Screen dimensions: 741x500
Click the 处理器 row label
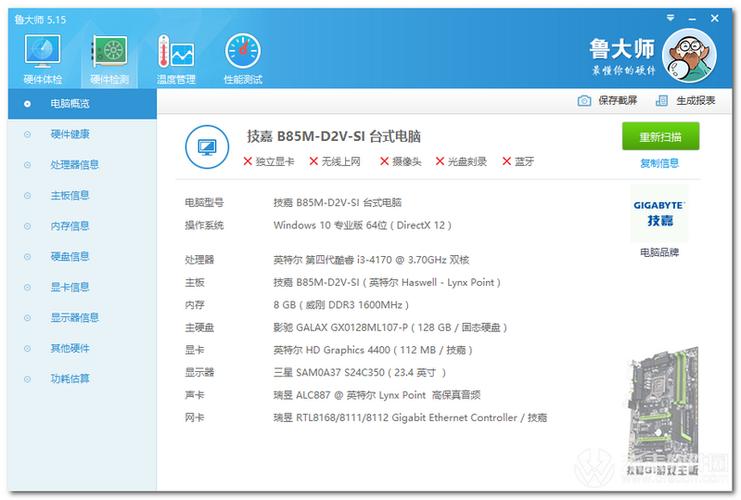(x=199, y=260)
